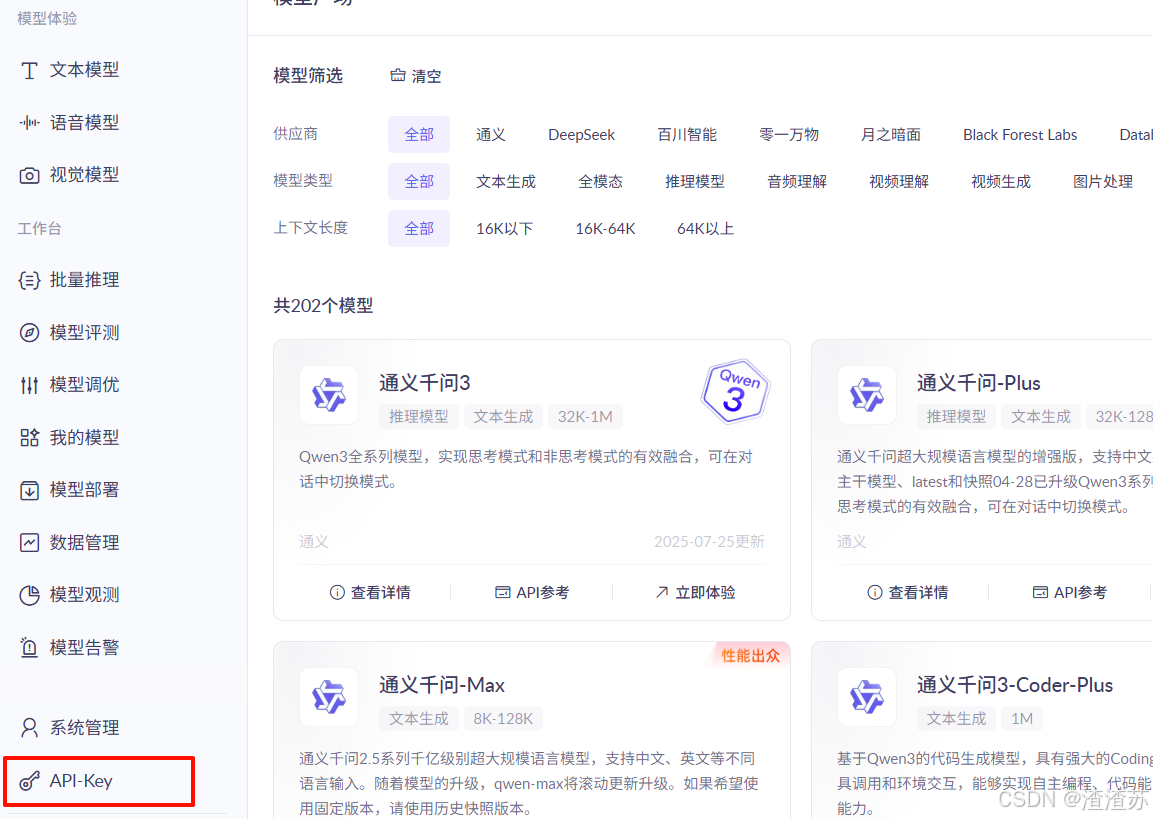Click the 清空 clear filter icon
The width and height of the screenshot is (1153, 819).
tap(398, 75)
